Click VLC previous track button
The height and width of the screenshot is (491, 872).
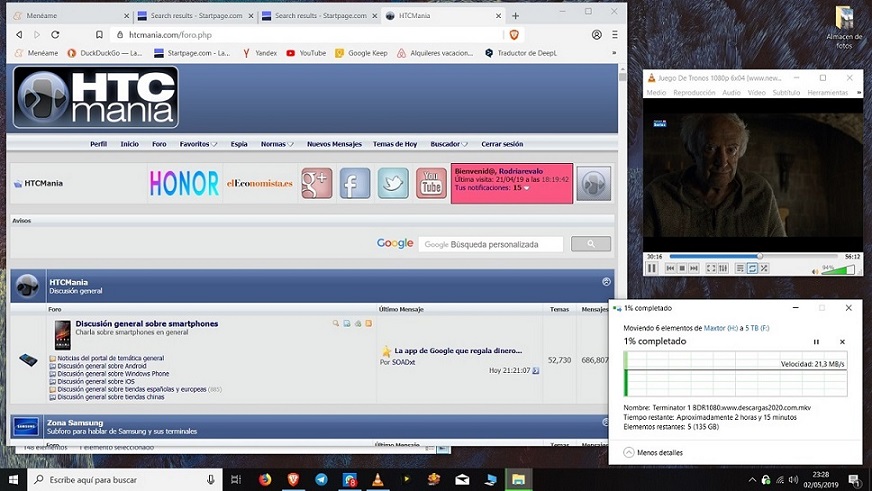(x=670, y=269)
